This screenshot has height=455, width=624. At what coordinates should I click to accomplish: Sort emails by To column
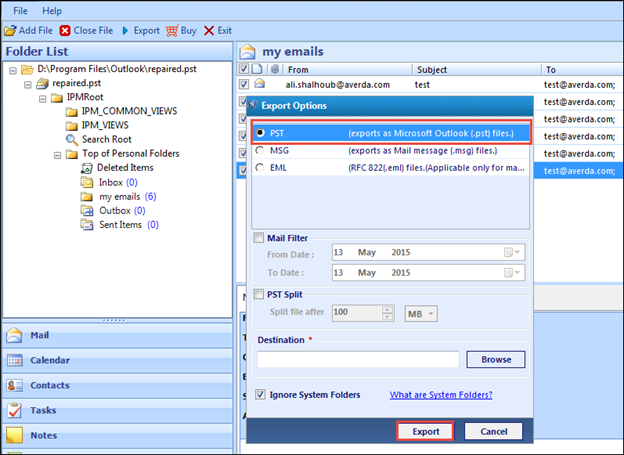pyautogui.click(x=583, y=70)
